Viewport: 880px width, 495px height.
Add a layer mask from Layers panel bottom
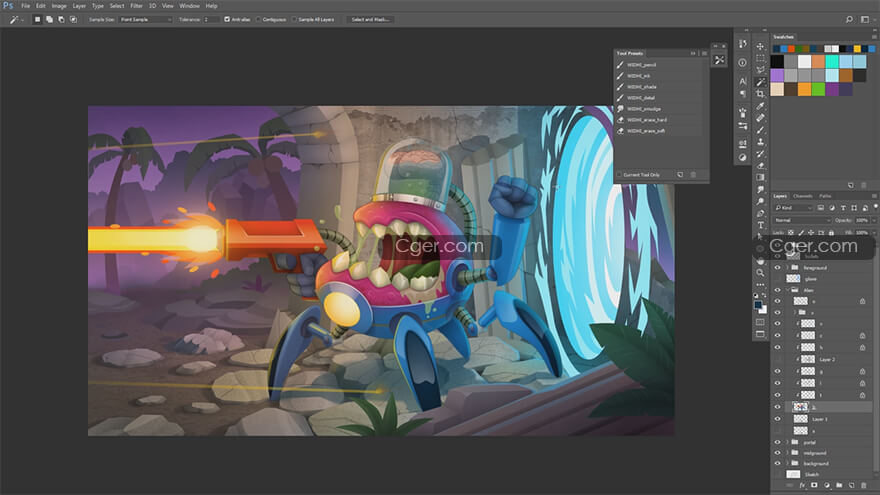[x=814, y=485]
